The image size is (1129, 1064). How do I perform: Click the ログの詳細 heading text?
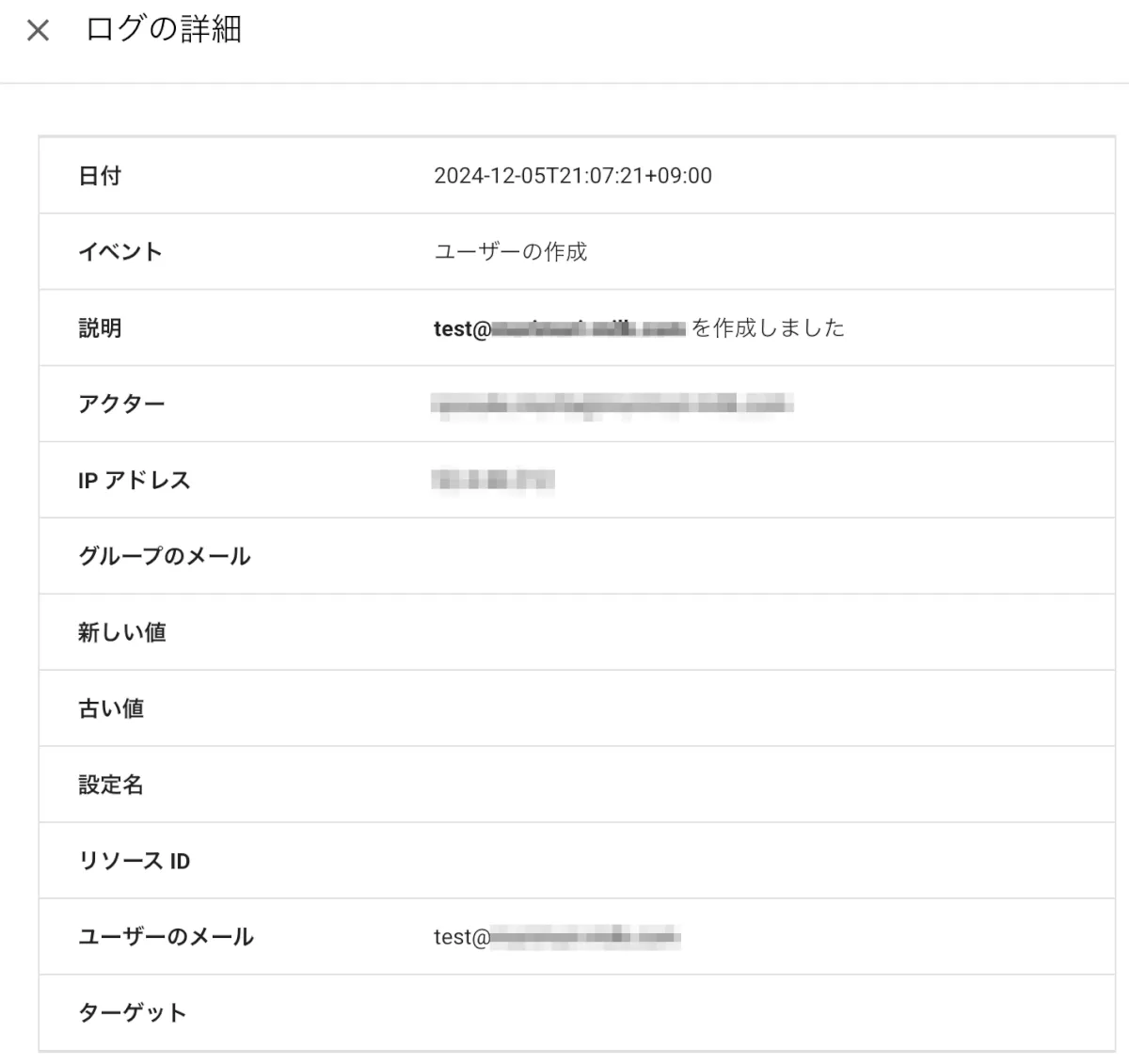164,29
